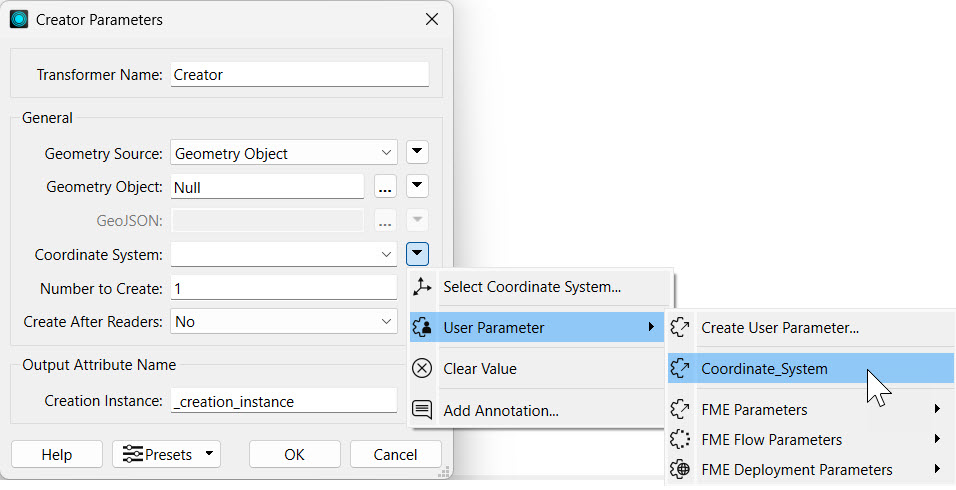Click the Geometry Object ellipsis button
Viewport: 956px width, 490px height.
coord(386,187)
